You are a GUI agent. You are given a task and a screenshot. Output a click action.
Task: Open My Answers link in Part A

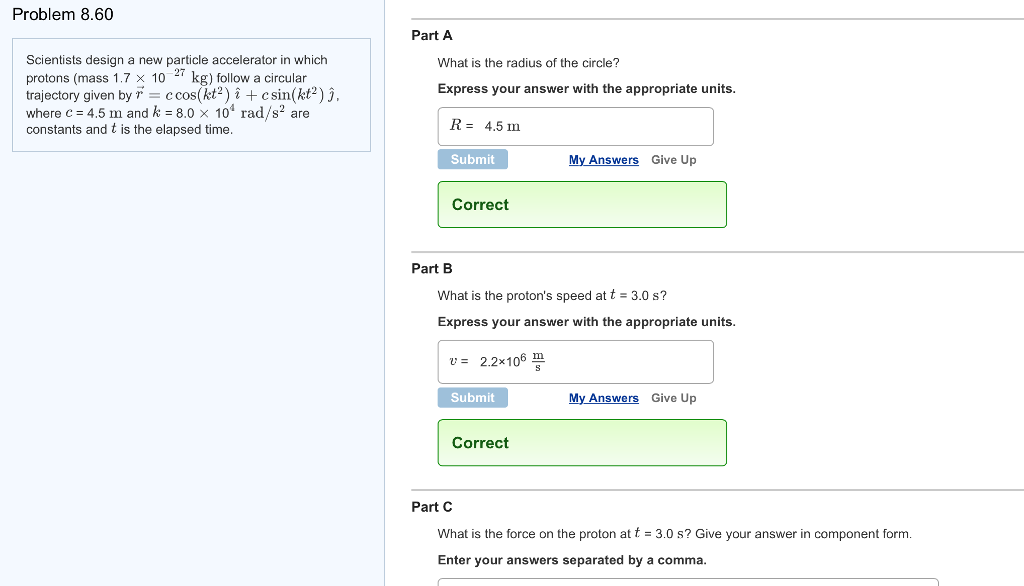pos(603,160)
